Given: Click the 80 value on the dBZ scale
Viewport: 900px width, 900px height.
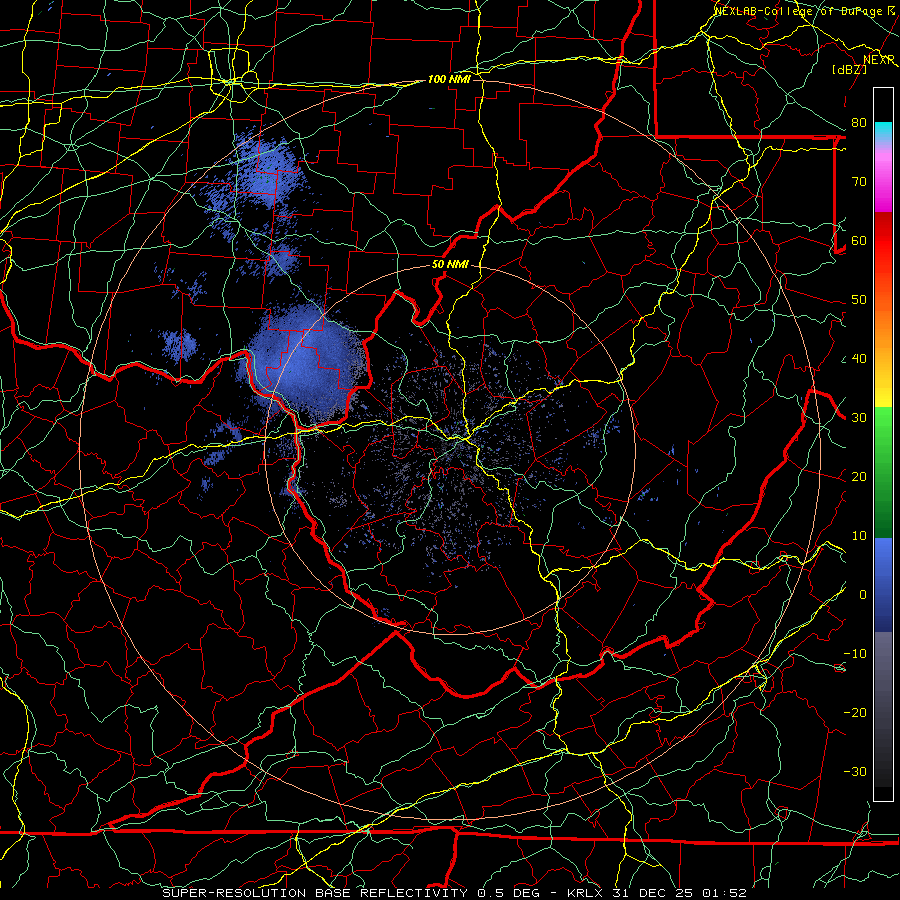Looking at the screenshot, I should click(x=859, y=123).
